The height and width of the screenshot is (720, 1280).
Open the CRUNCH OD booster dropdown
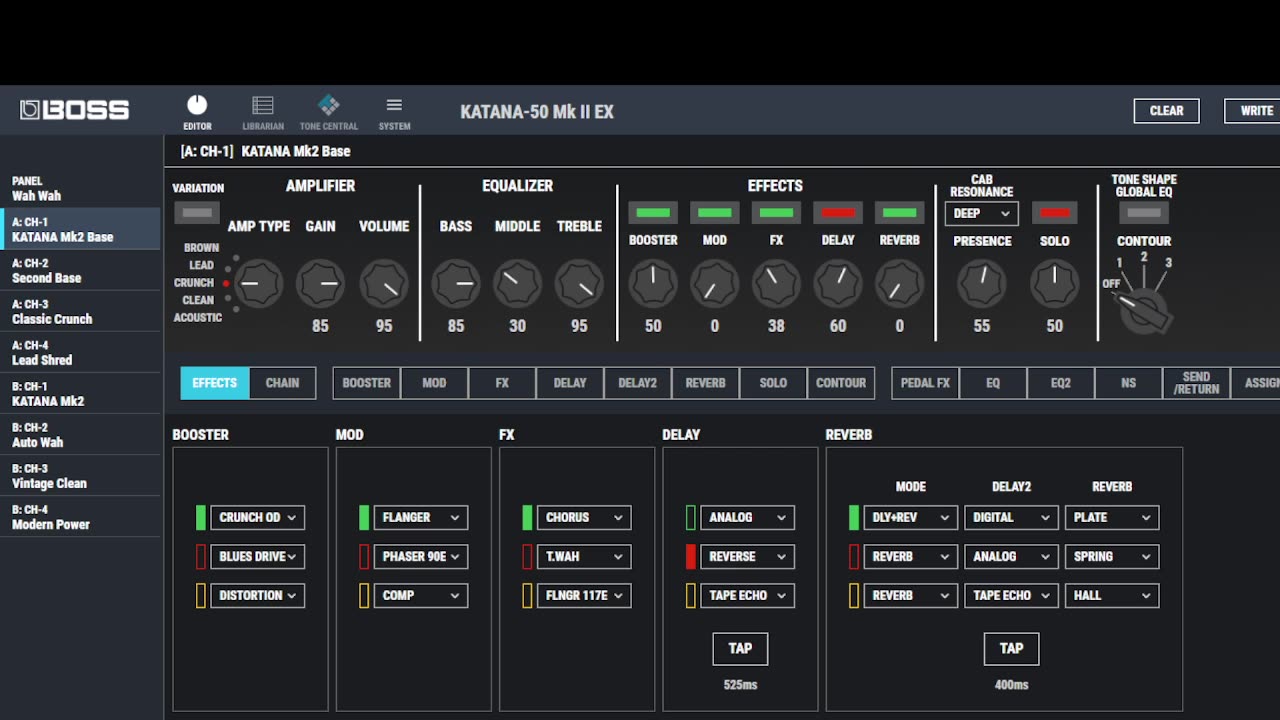click(258, 517)
